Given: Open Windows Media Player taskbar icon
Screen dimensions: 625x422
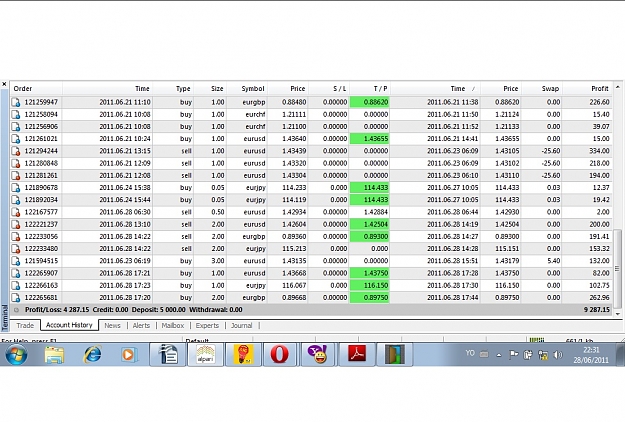Looking at the screenshot, I should point(129,354).
